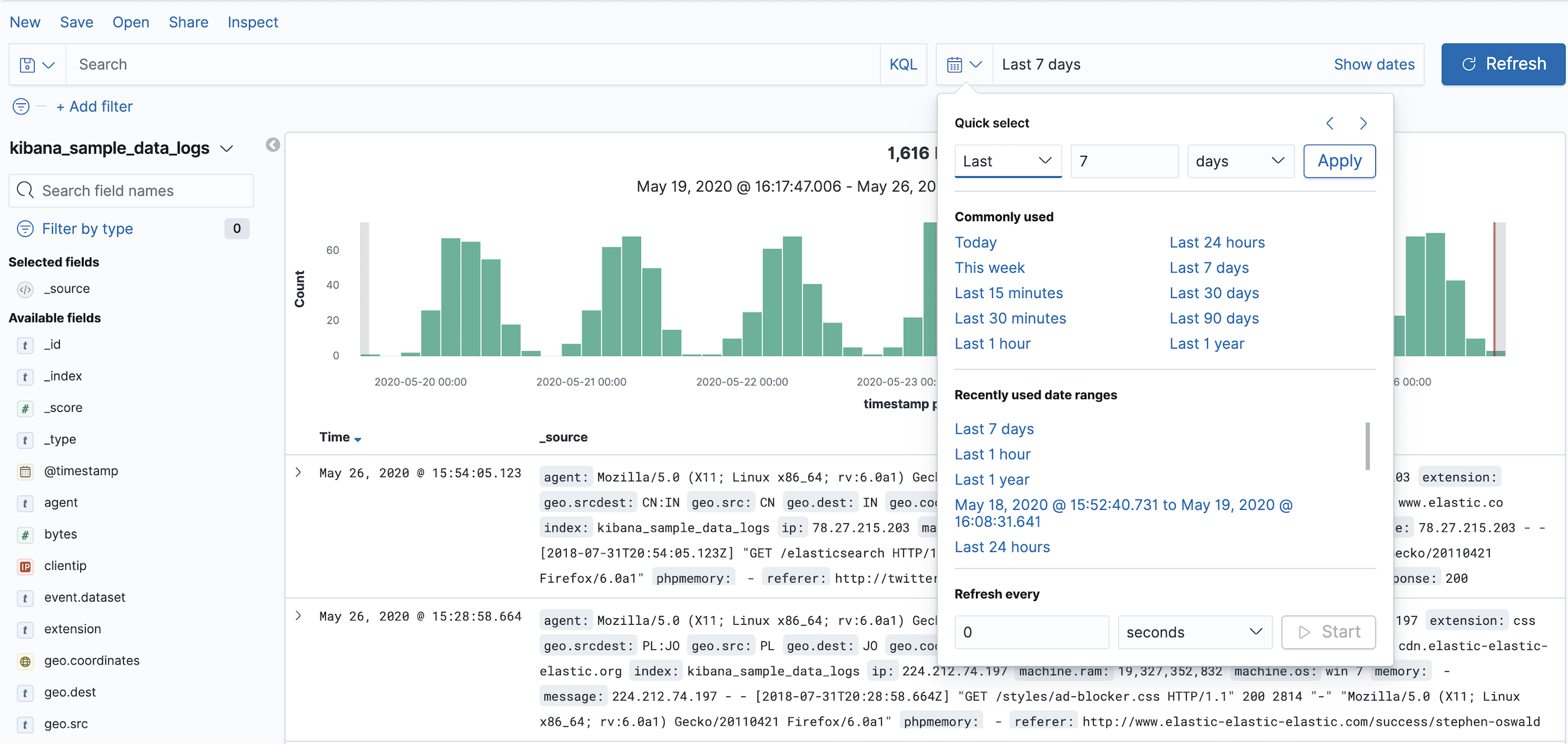The image size is (1568, 744).
Task: Open the Share menu item
Action: click(189, 22)
